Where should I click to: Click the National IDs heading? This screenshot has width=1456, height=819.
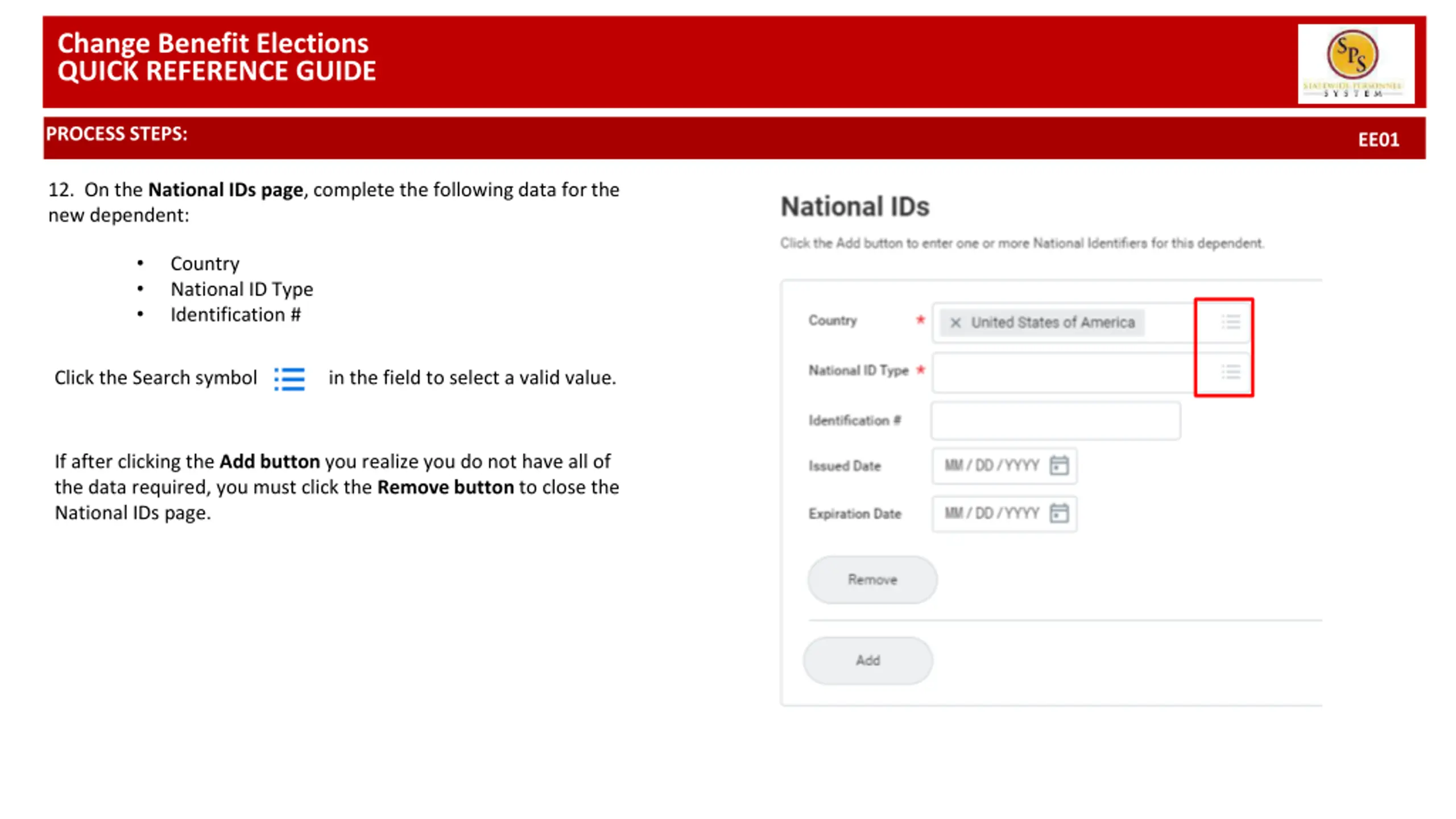click(855, 206)
